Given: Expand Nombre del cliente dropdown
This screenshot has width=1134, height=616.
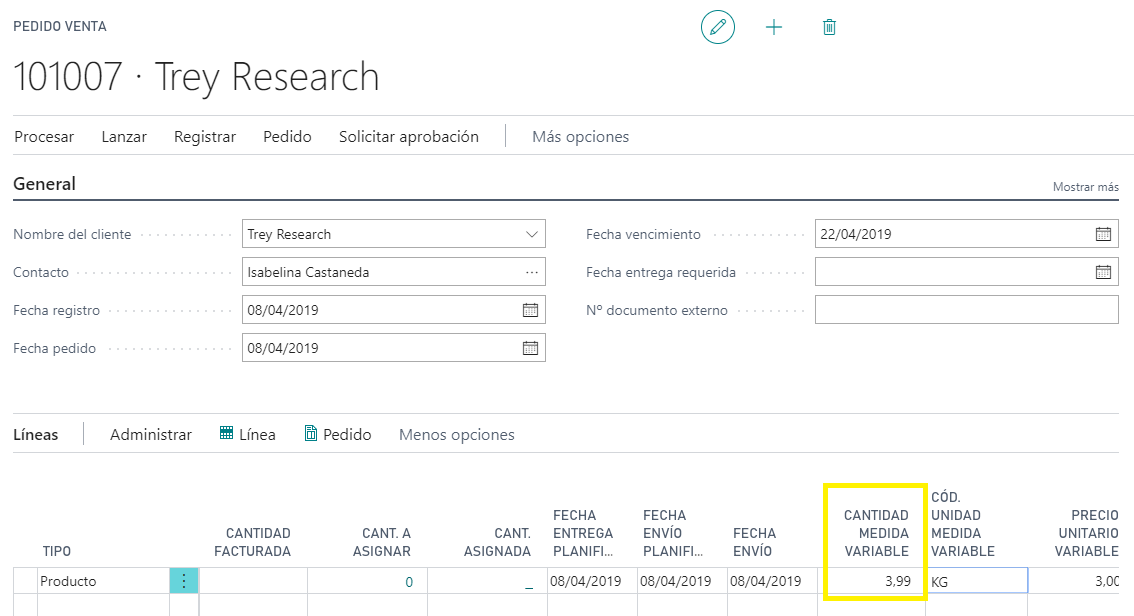Looking at the screenshot, I should [x=532, y=234].
